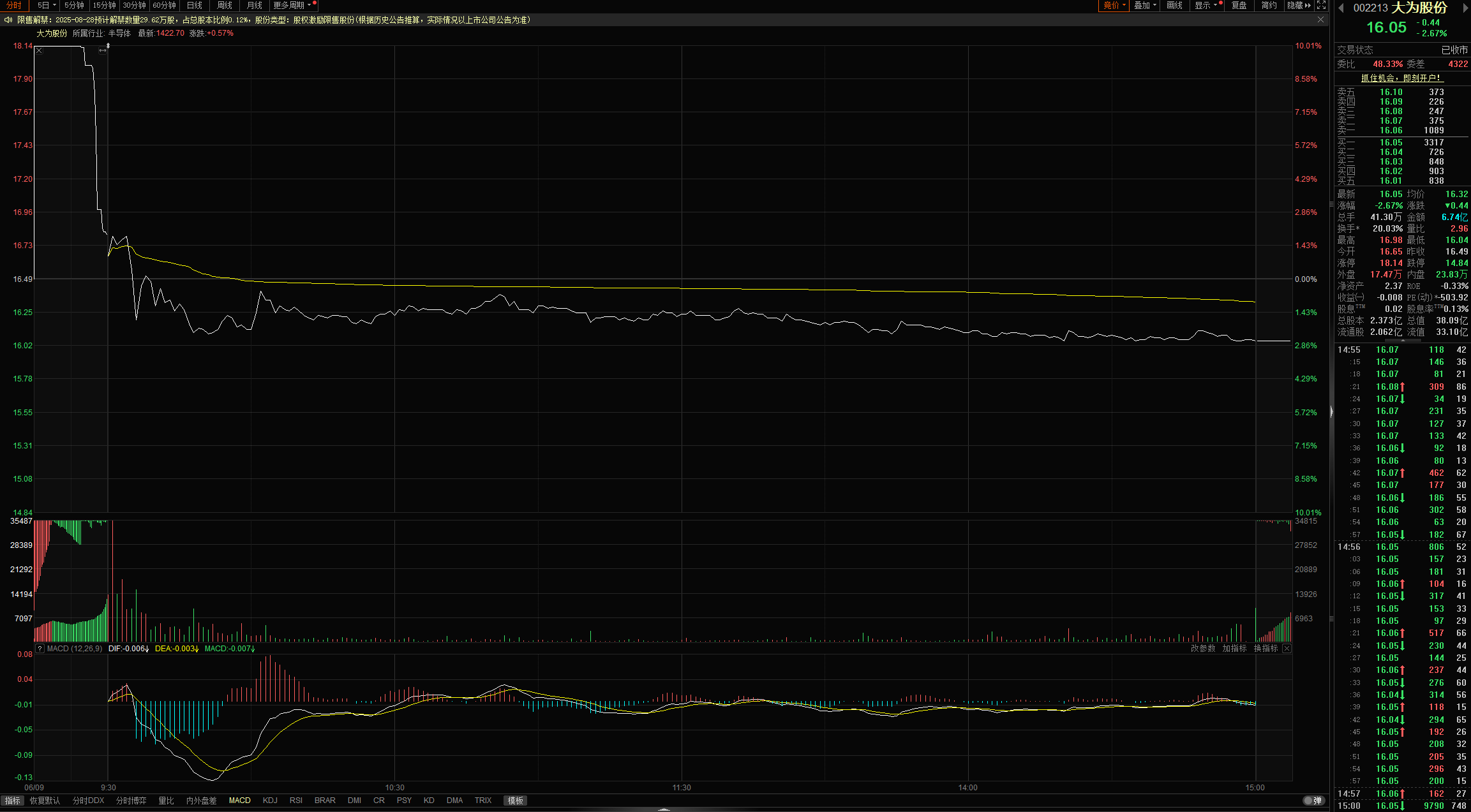The width and height of the screenshot is (1471, 812).
Task: Open 复盘 replay mode
Action: [1239, 5]
